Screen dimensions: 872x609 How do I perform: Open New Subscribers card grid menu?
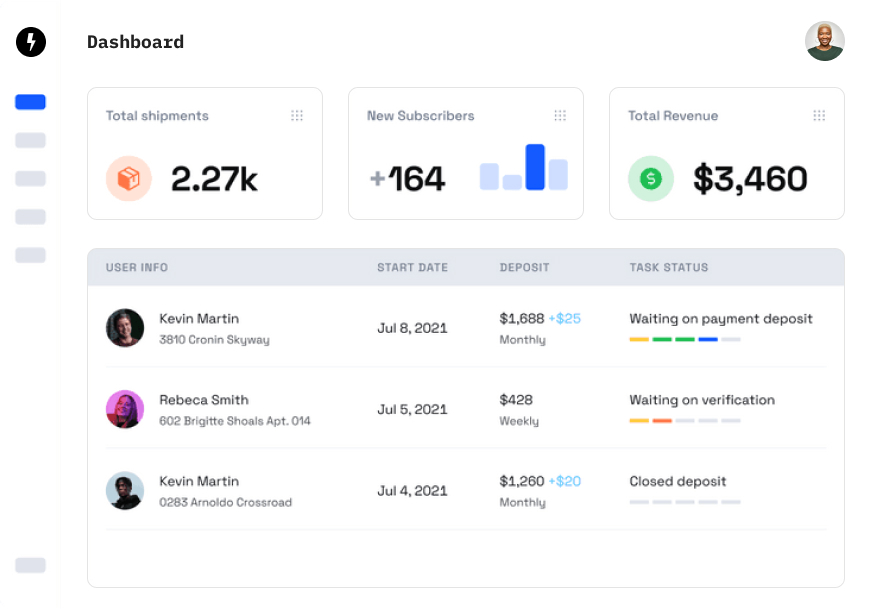(560, 116)
